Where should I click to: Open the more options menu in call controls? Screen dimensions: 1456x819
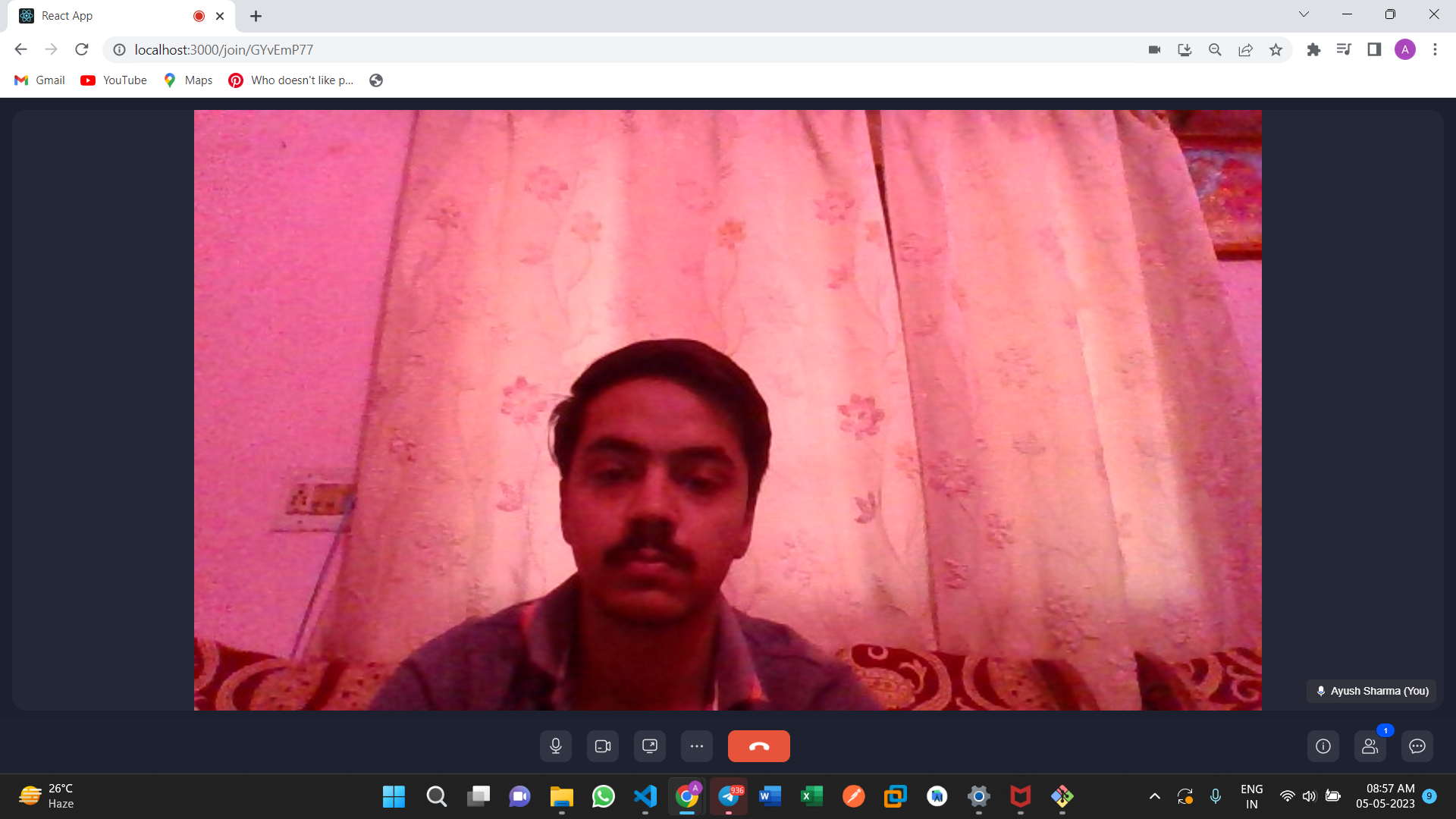coord(697,745)
